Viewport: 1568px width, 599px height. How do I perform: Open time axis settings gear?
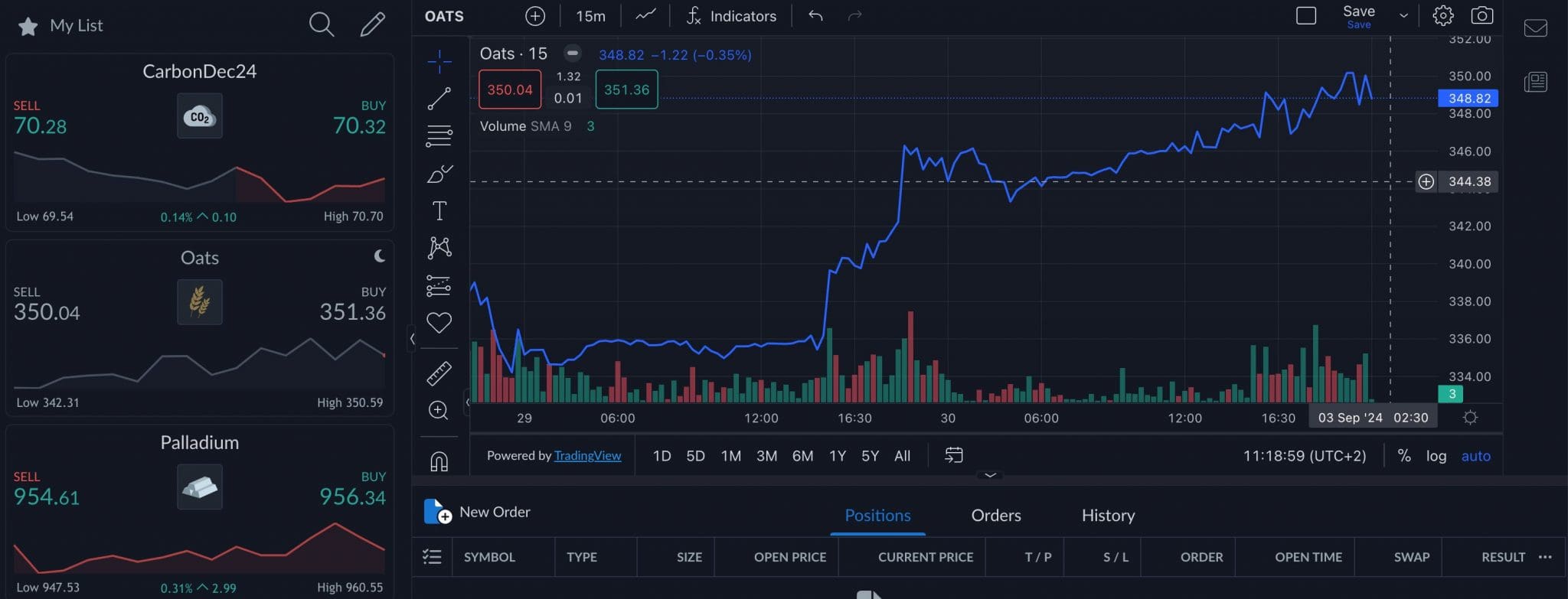1470,418
